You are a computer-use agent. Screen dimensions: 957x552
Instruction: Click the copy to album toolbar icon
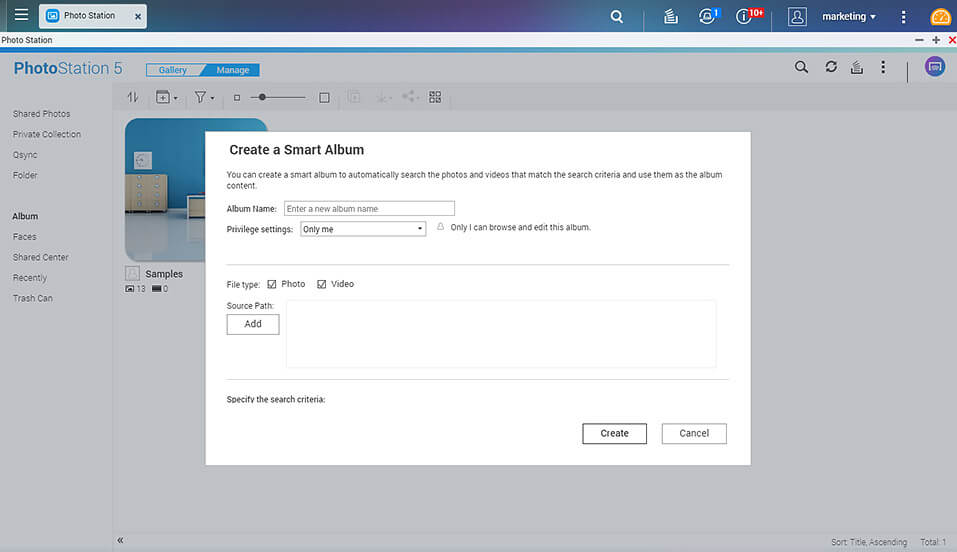click(354, 97)
